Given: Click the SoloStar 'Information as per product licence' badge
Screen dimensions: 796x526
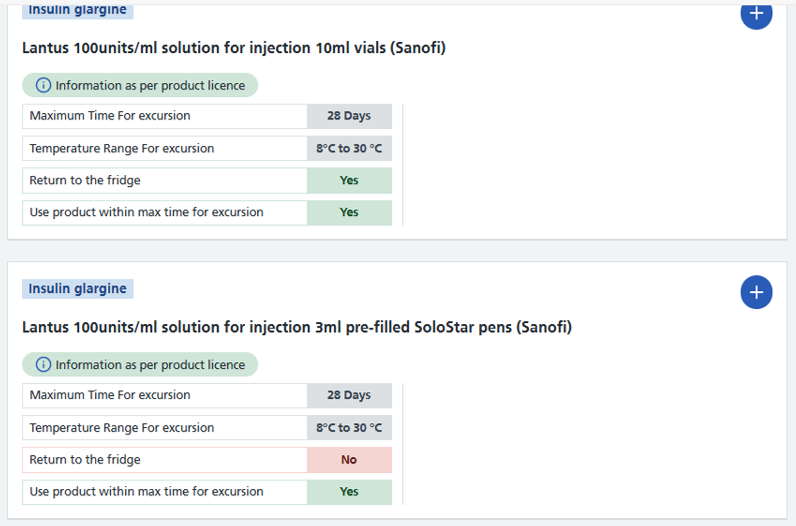Looking at the screenshot, I should pos(140,365).
